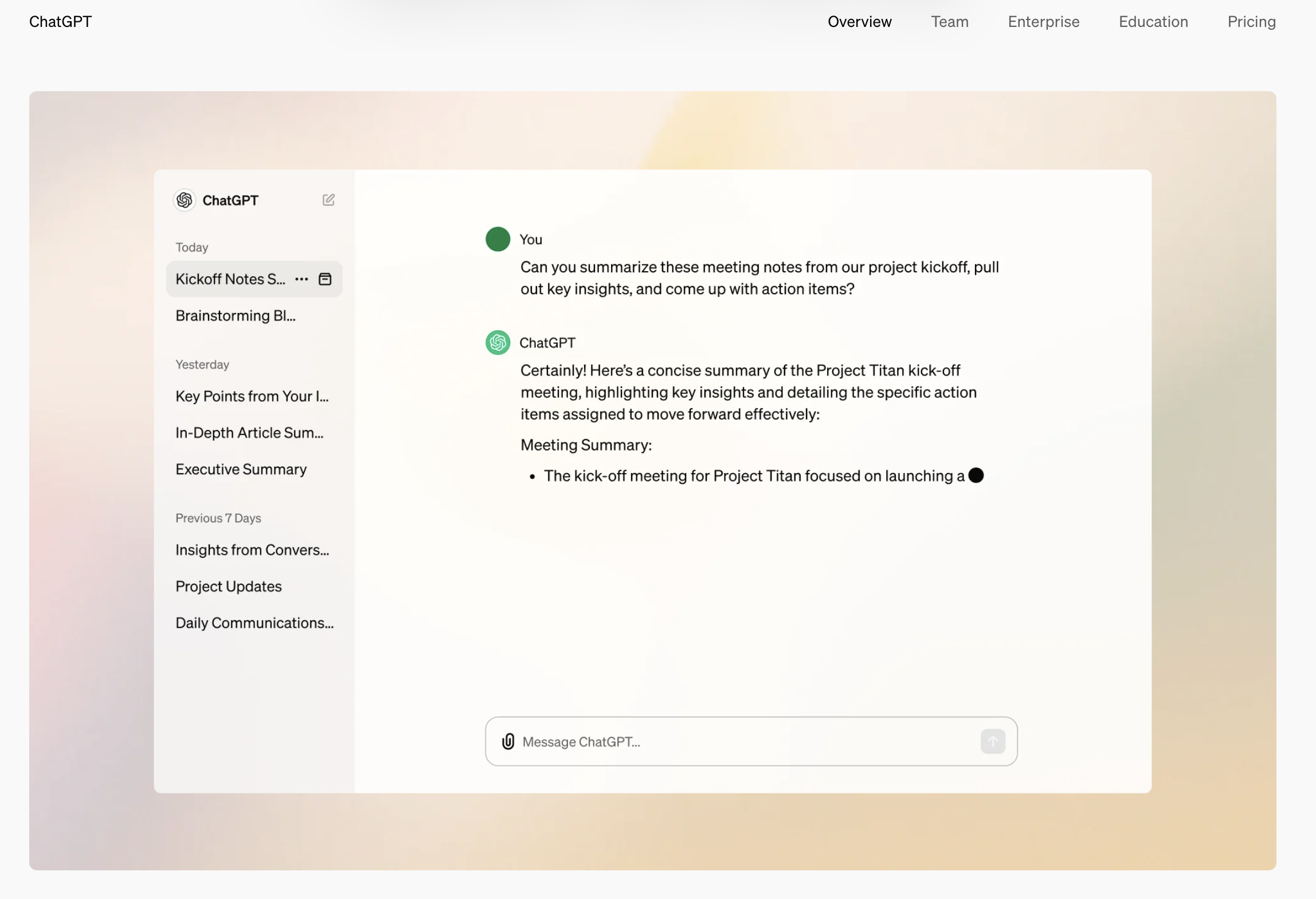Viewport: 1316px width, 899px height.
Task: Open the Education tab
Action: [1153, 22]
